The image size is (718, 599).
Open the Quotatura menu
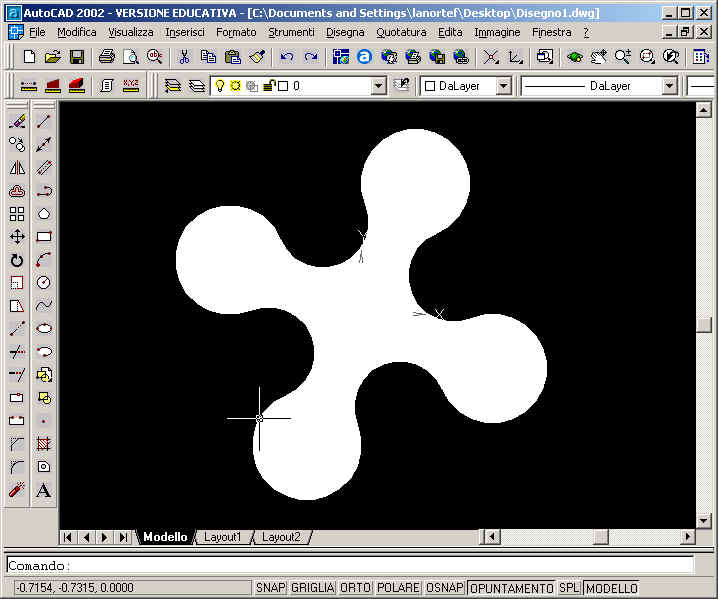pos(401,32)
